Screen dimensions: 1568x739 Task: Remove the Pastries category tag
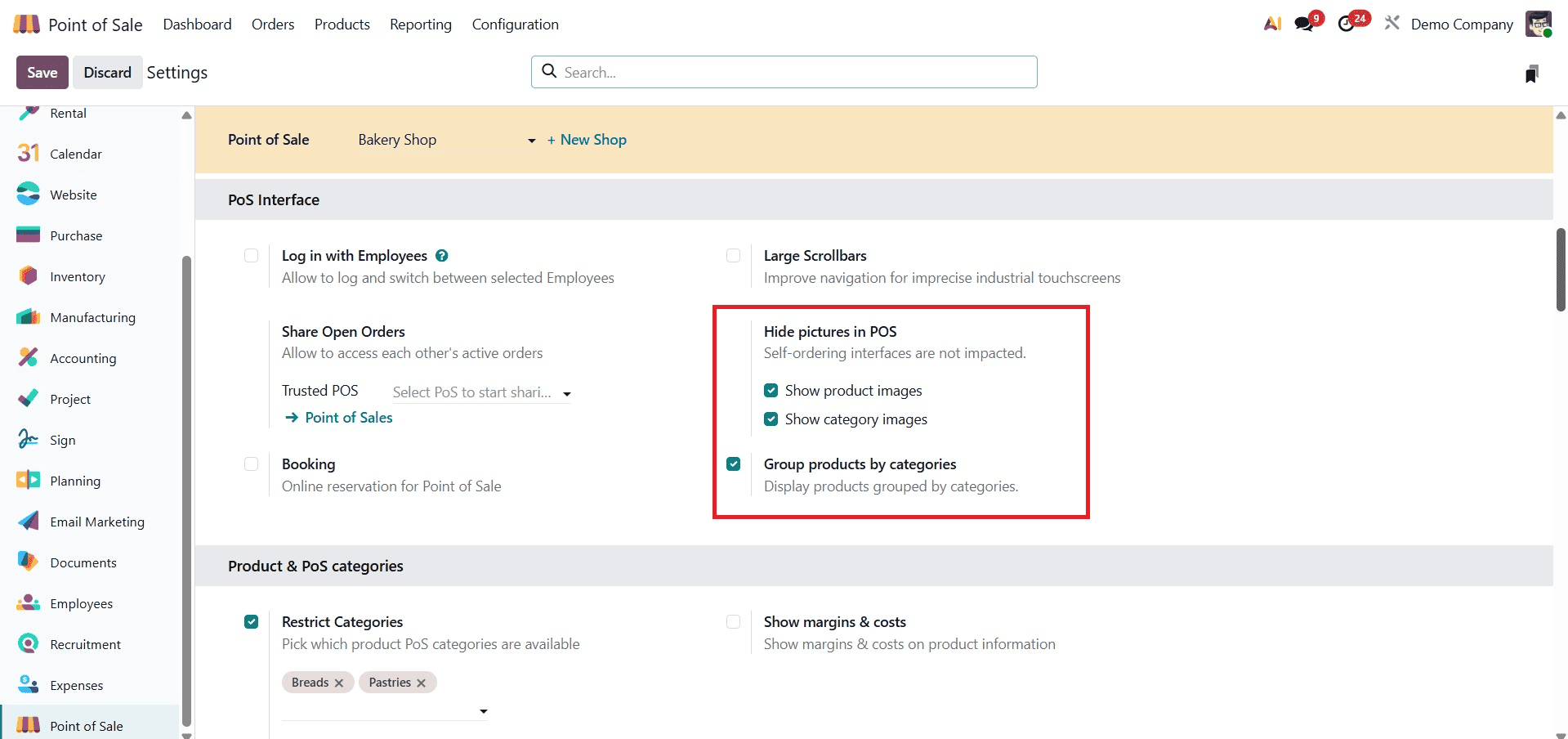pyautogui.click(x=422, y=683)
